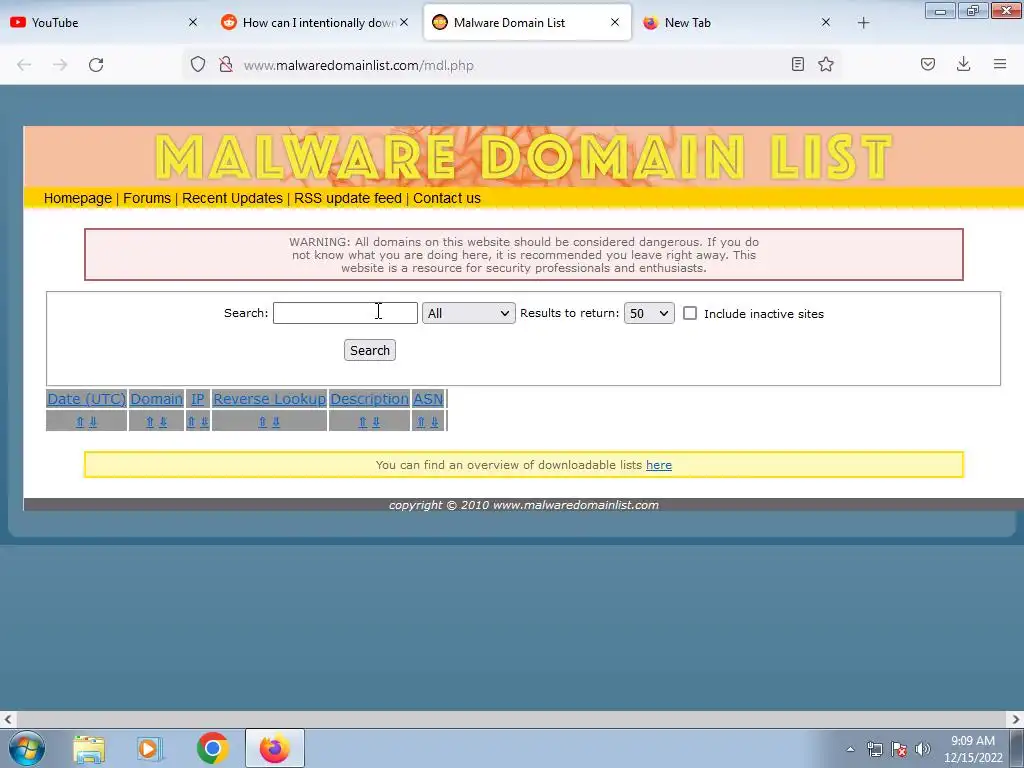Toggle reader view icon in address bar
This screenshot has width=1024, height=768.
[797, 64]
